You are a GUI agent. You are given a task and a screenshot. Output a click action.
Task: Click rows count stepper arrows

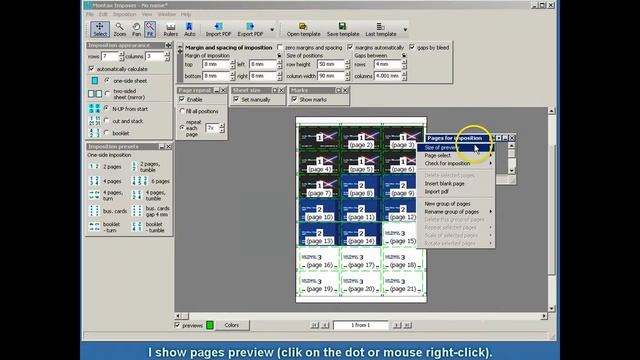(121, 56)
